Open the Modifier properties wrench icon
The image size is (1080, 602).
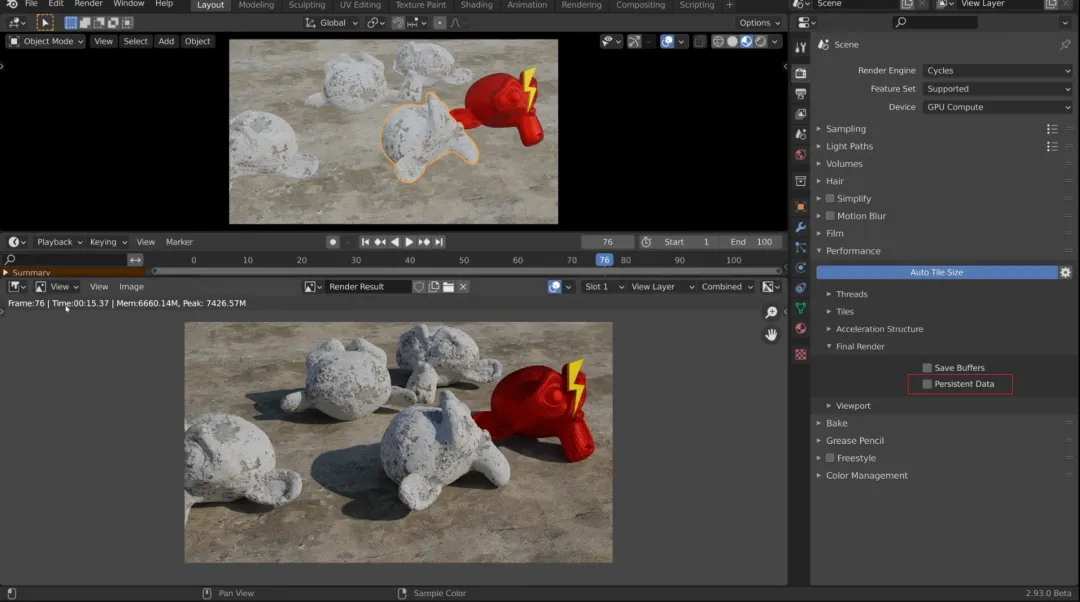(x=800, y=227)
